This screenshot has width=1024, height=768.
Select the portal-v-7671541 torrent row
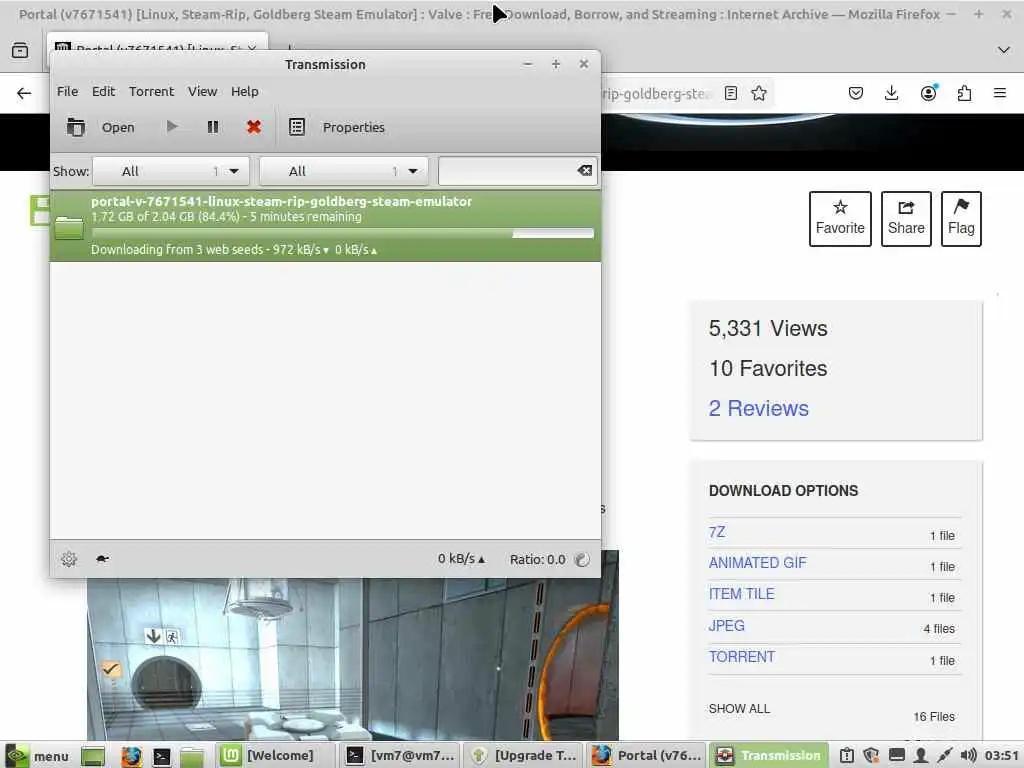[x=325, y=225]
